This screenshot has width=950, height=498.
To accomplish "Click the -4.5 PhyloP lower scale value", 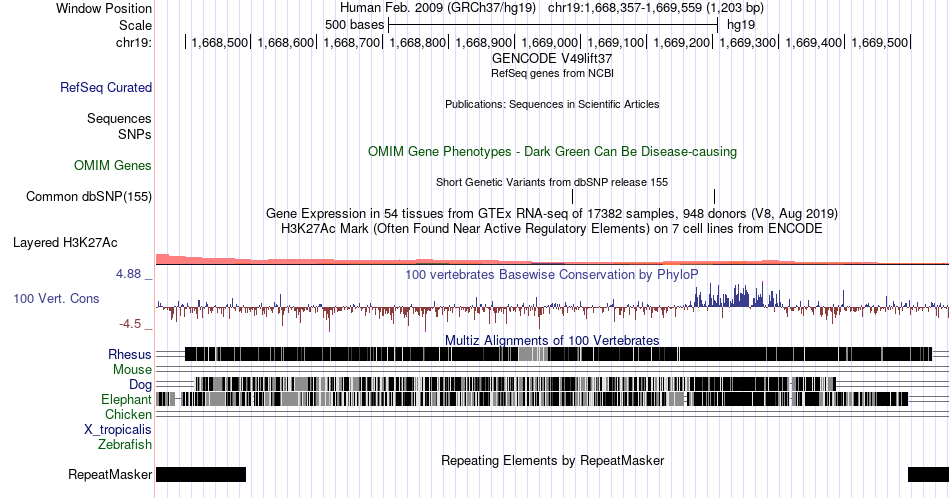I will (x=130, y=324).
